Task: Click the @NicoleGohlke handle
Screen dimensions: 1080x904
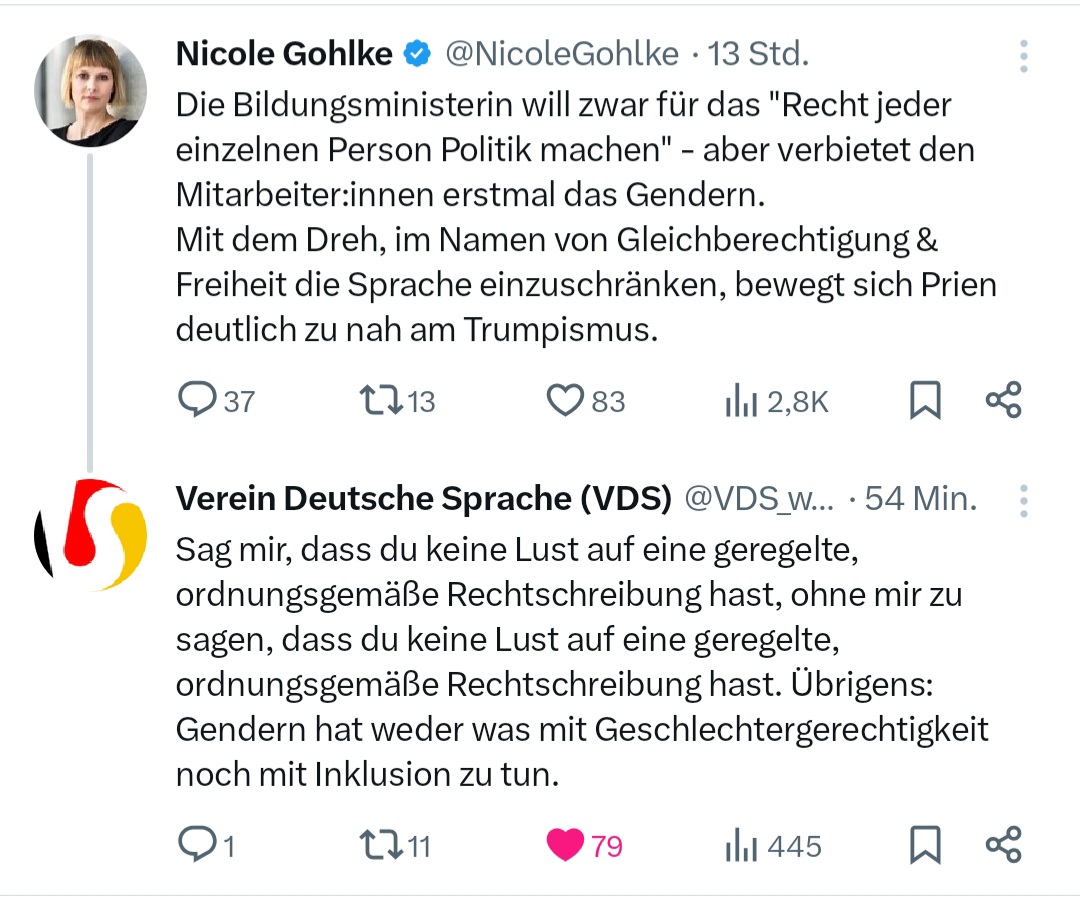Action: pos(561,54)
